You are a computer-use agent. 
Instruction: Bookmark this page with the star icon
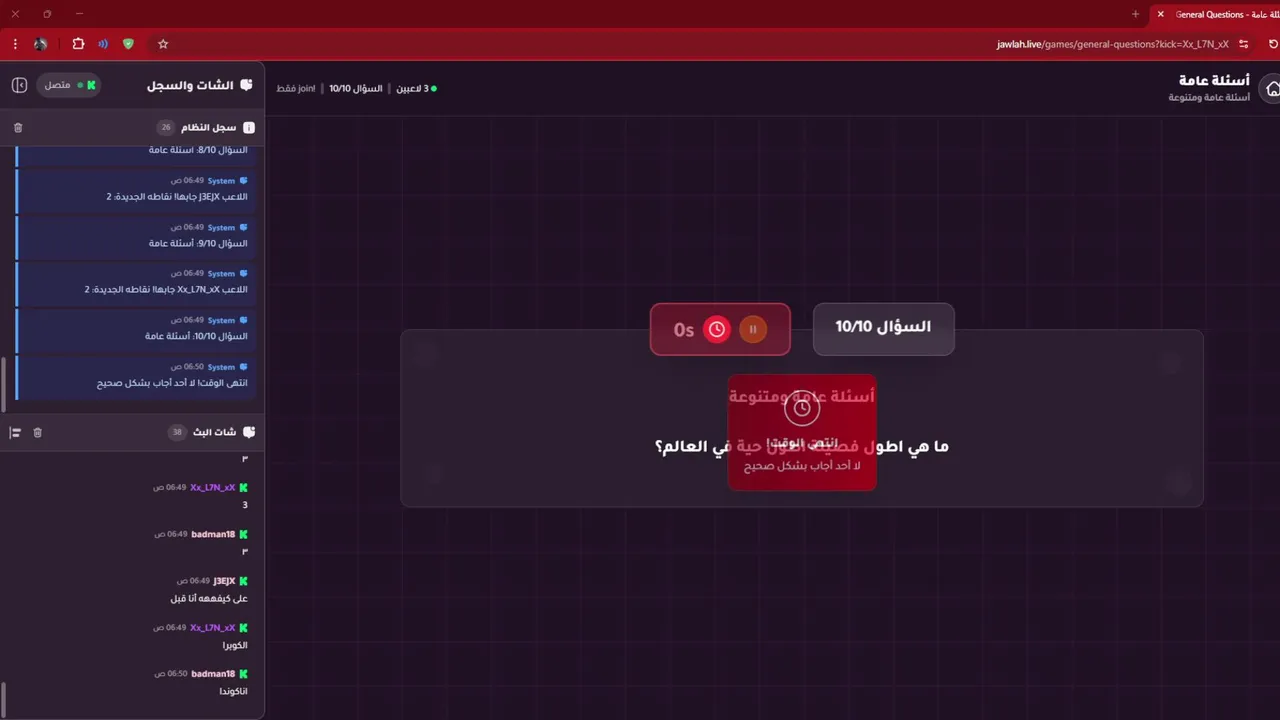[x=163, y=44]
